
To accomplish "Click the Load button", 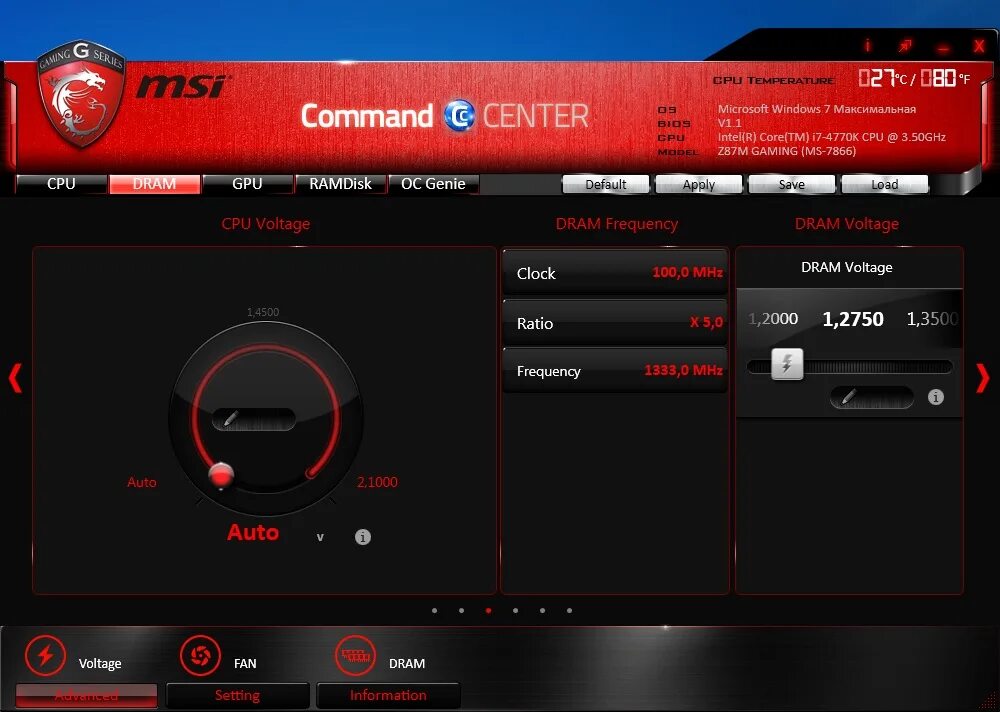I will point(885,184).
